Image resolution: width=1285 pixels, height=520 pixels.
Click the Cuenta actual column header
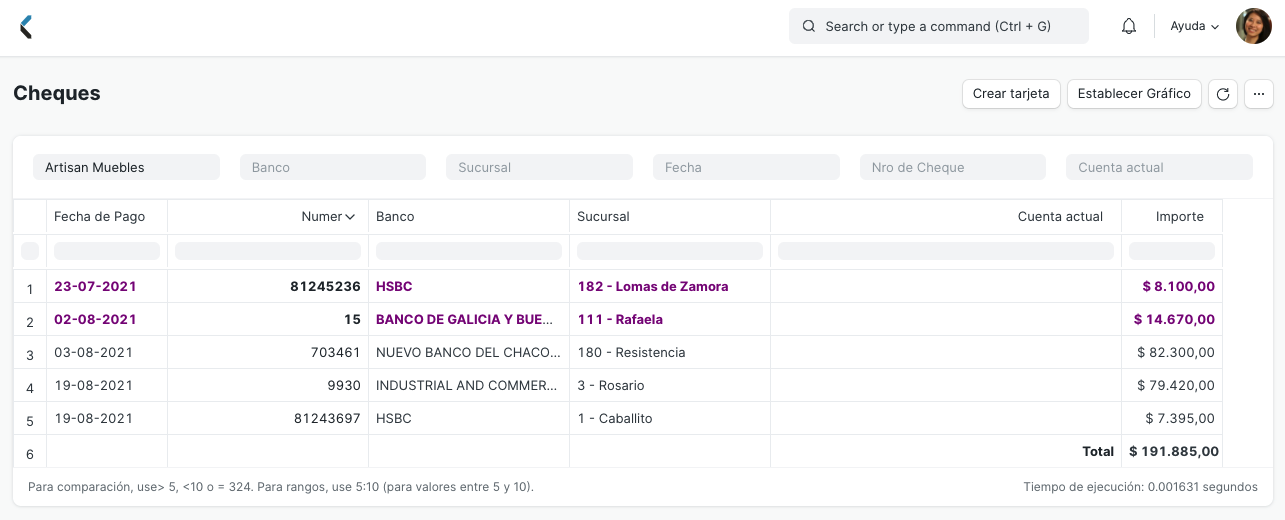pyautogui.click(x=946, y=217)
